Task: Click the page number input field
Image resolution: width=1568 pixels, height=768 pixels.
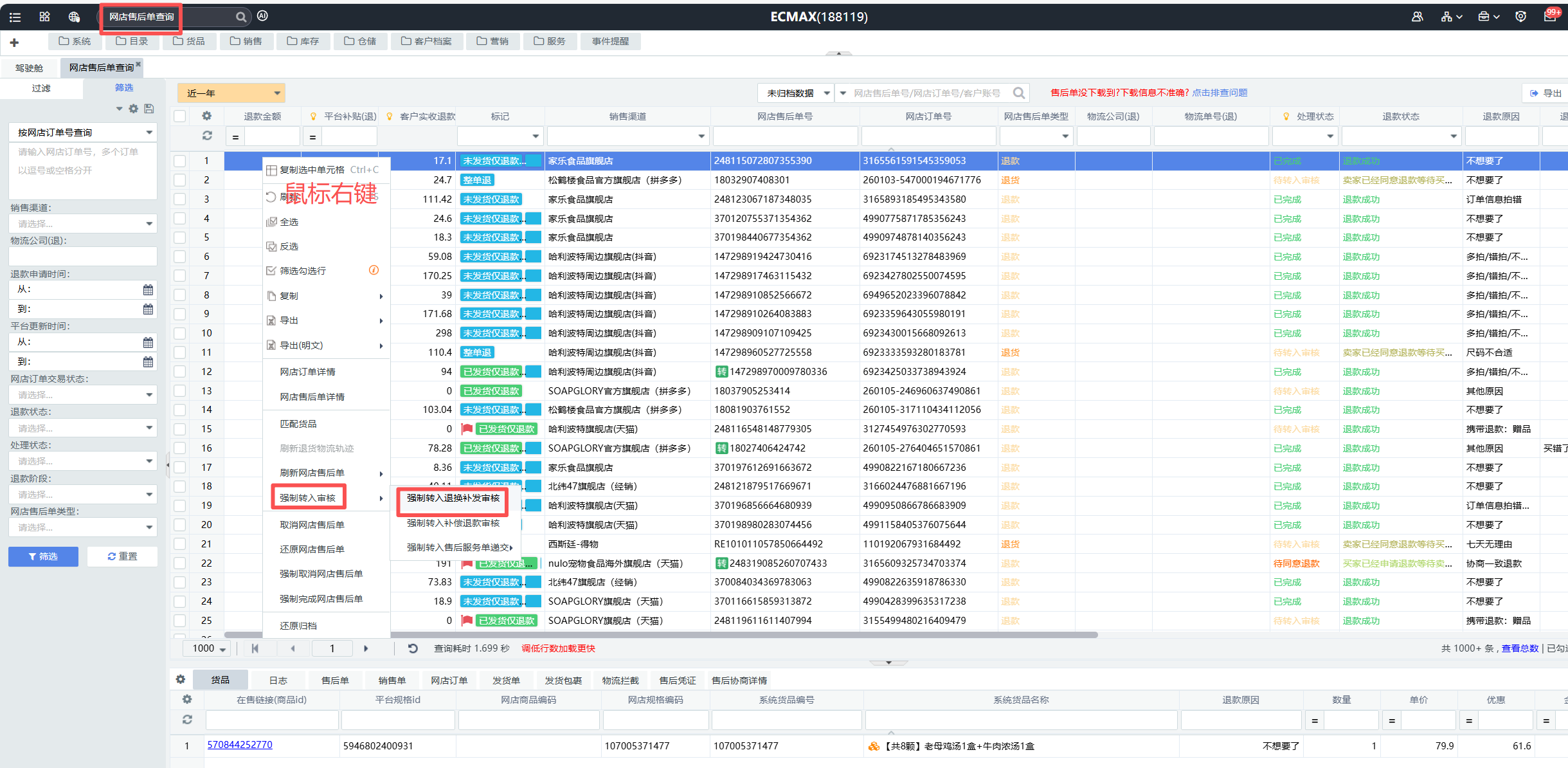Action: pyautogui.click(x=332, y=648)
